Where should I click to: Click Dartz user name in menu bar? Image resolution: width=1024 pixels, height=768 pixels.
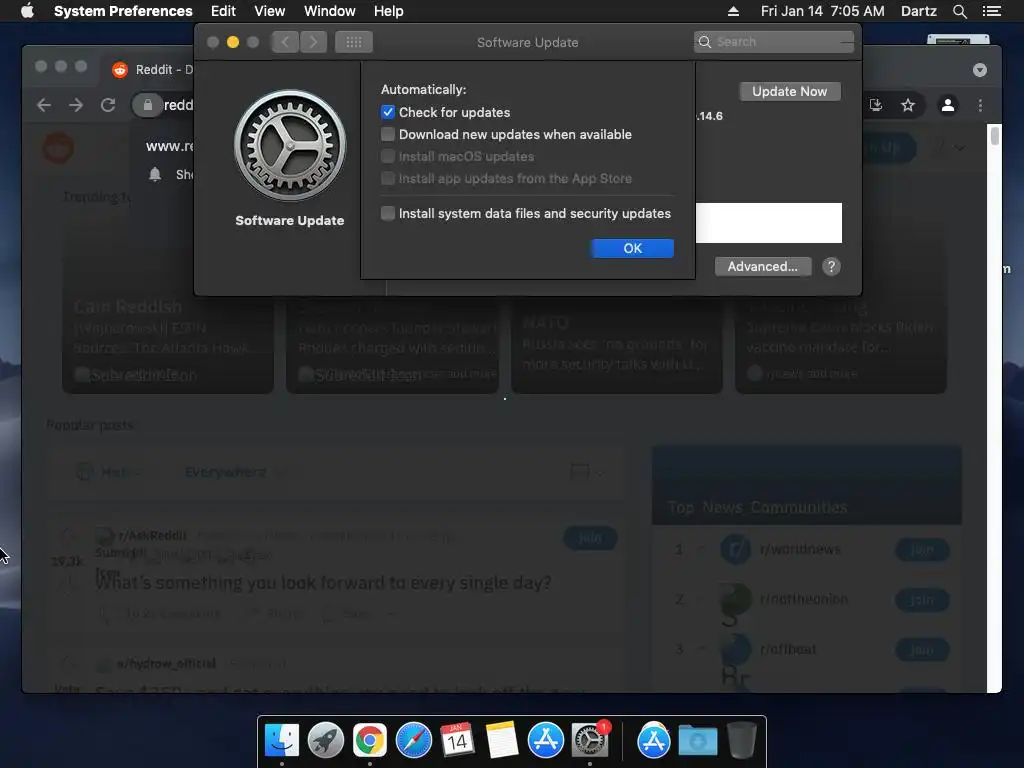918,11
